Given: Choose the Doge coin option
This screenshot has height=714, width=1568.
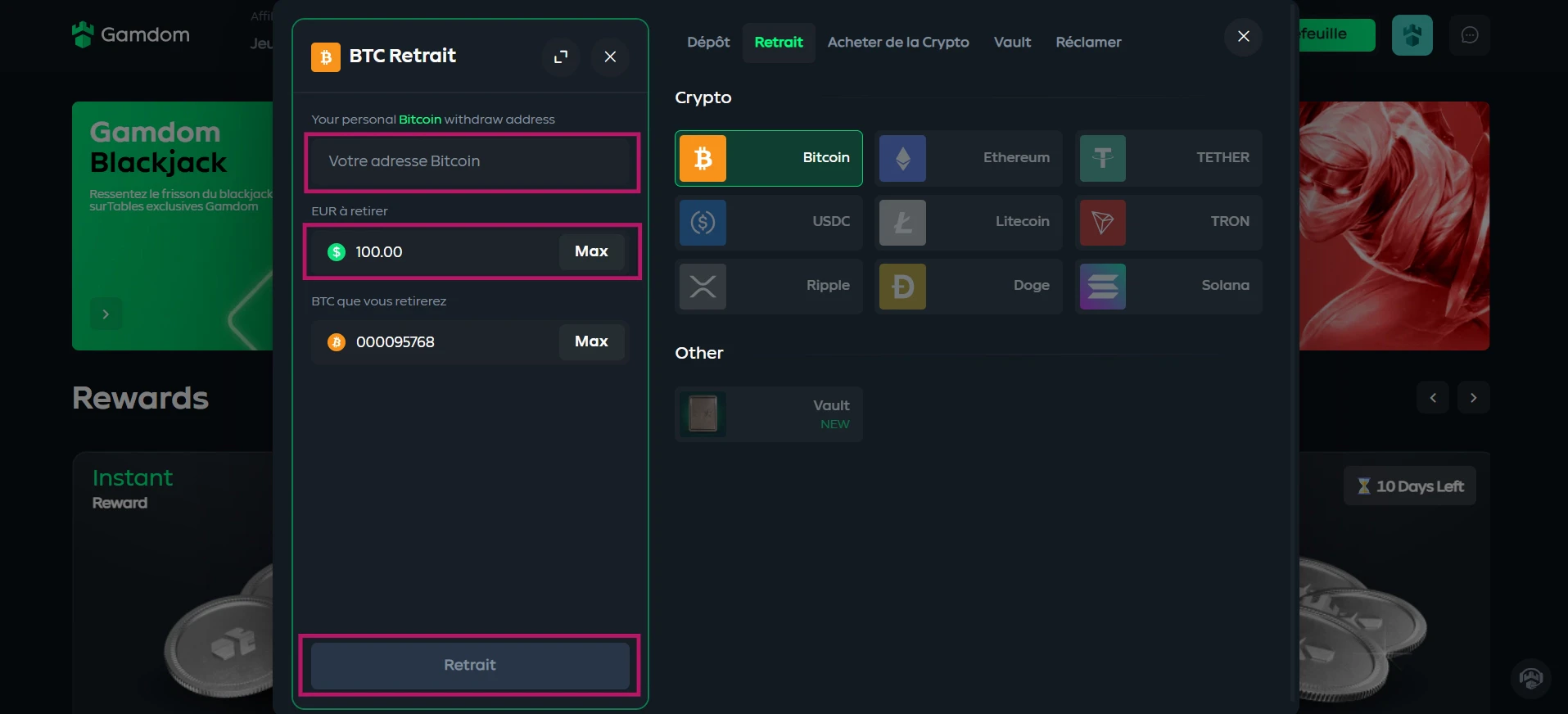Looking at the screenshot, I should click(968, 286).
